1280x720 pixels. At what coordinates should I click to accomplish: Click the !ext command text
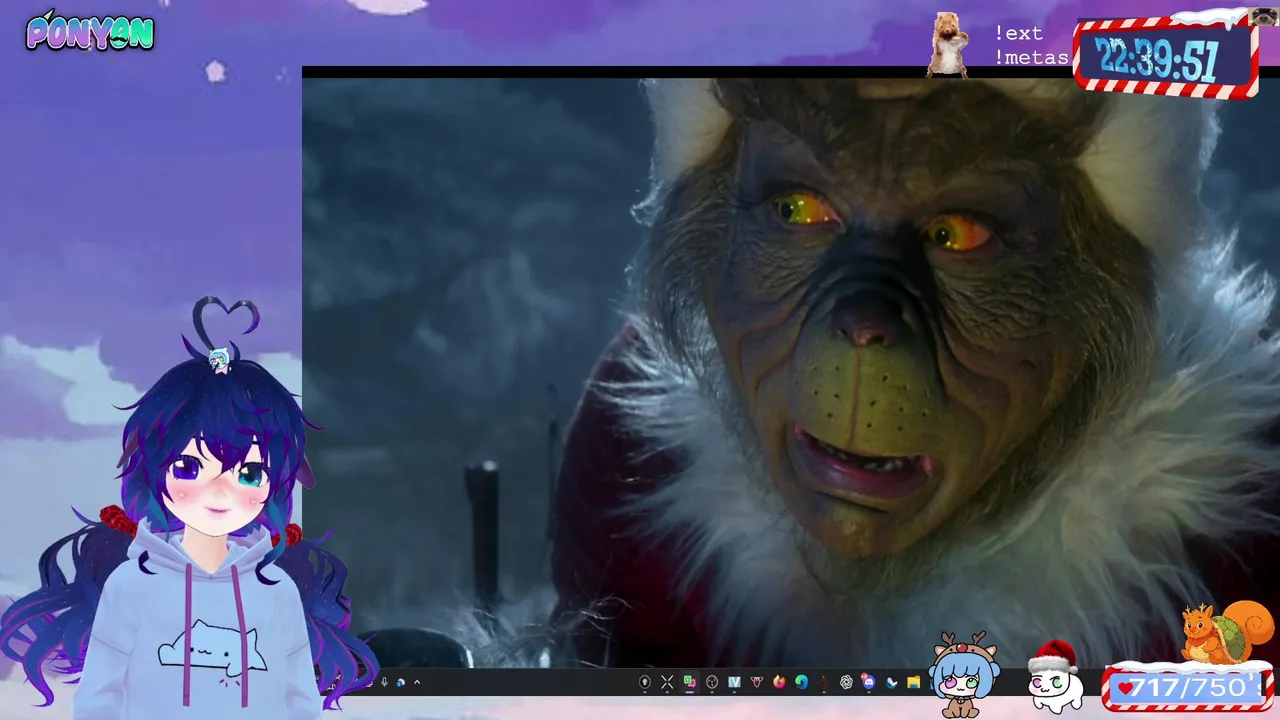tap(1018, 33)
